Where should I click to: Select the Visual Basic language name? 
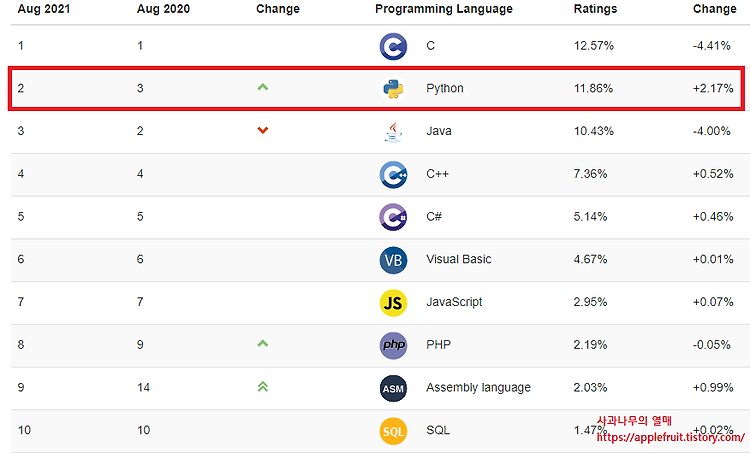(459, 259)
